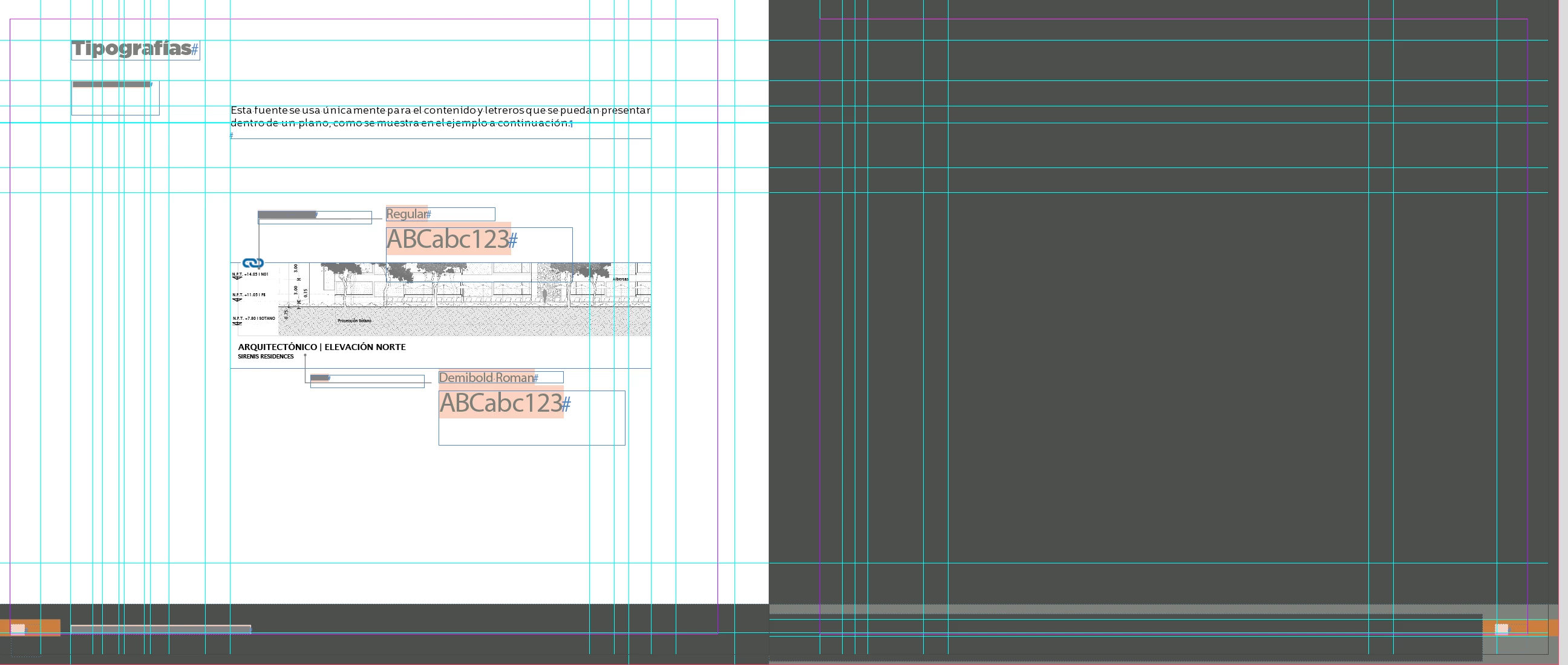Click the 'N.P.T. +14.05' level marker
This screenshot has width=1568, height=665.
(x=250, y=274)
